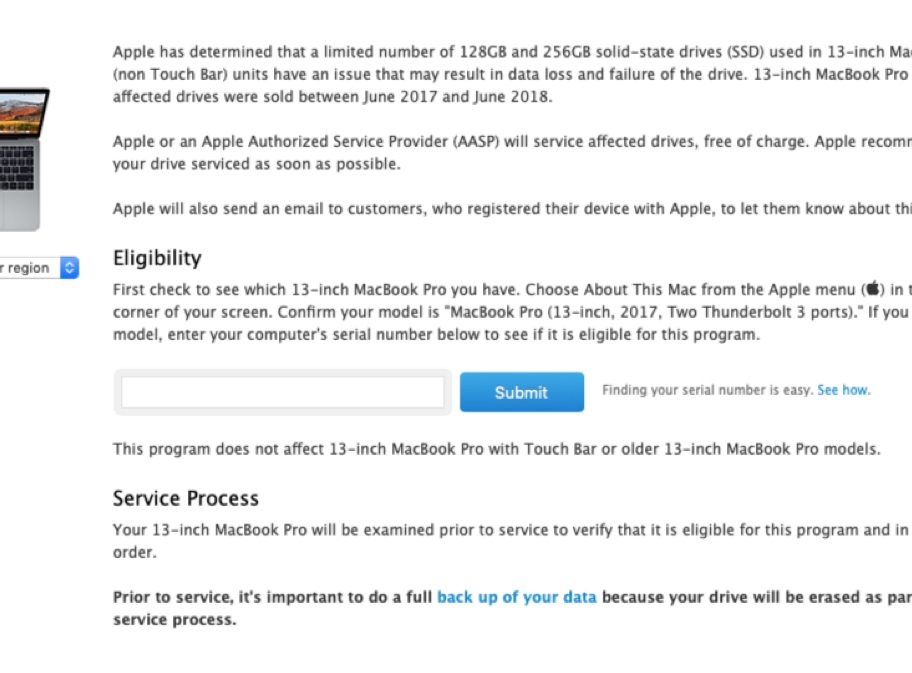
Task: Click the MacBook Pro product image
Action: (x=24, y=160)
